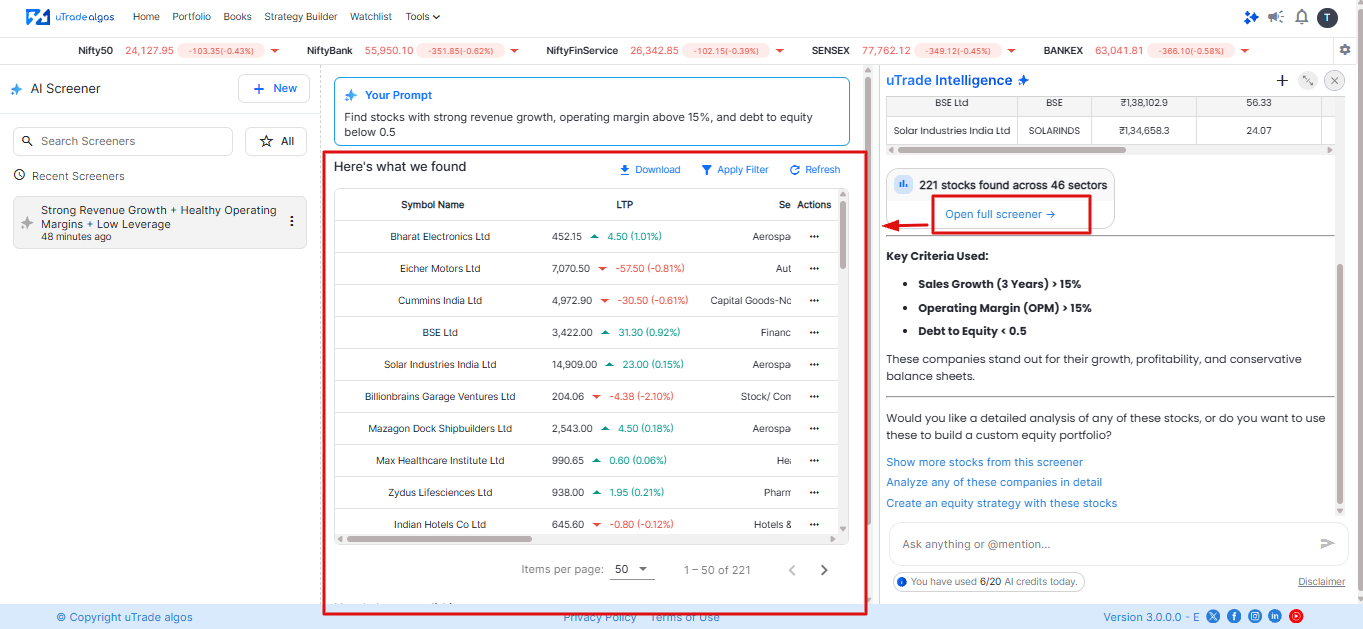The width and height of the screenshot is (1363, 629).
Task: Open actions menu for Cummins India Ltd
Action: 814,301
